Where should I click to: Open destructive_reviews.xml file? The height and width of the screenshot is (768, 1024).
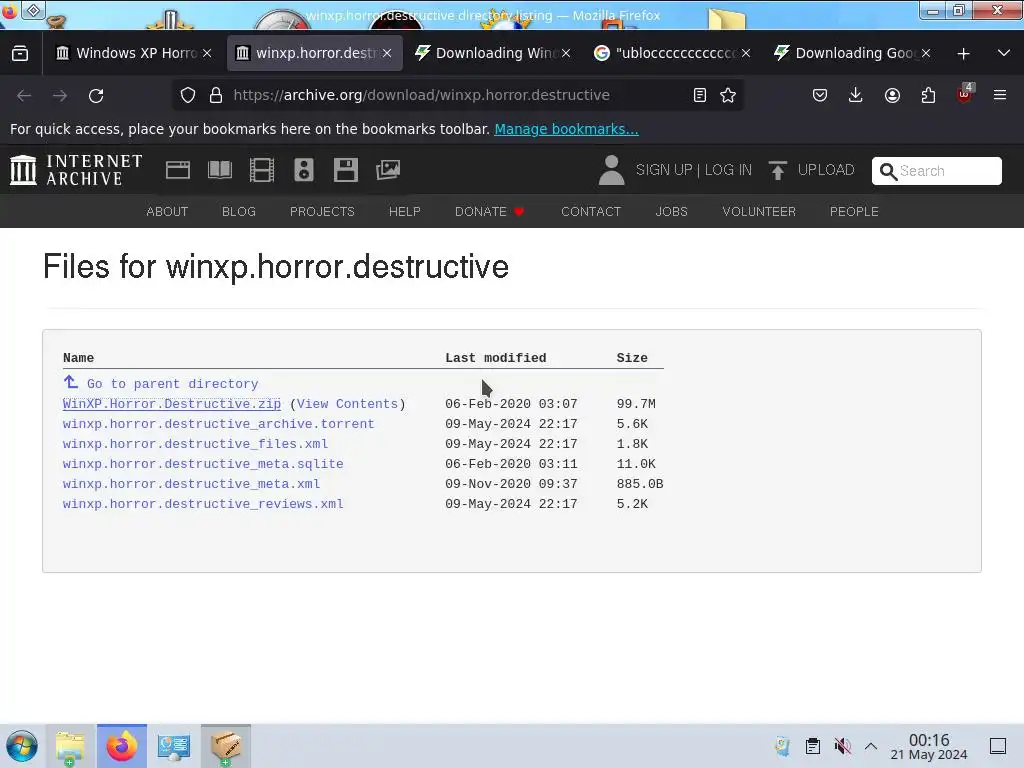203,504
